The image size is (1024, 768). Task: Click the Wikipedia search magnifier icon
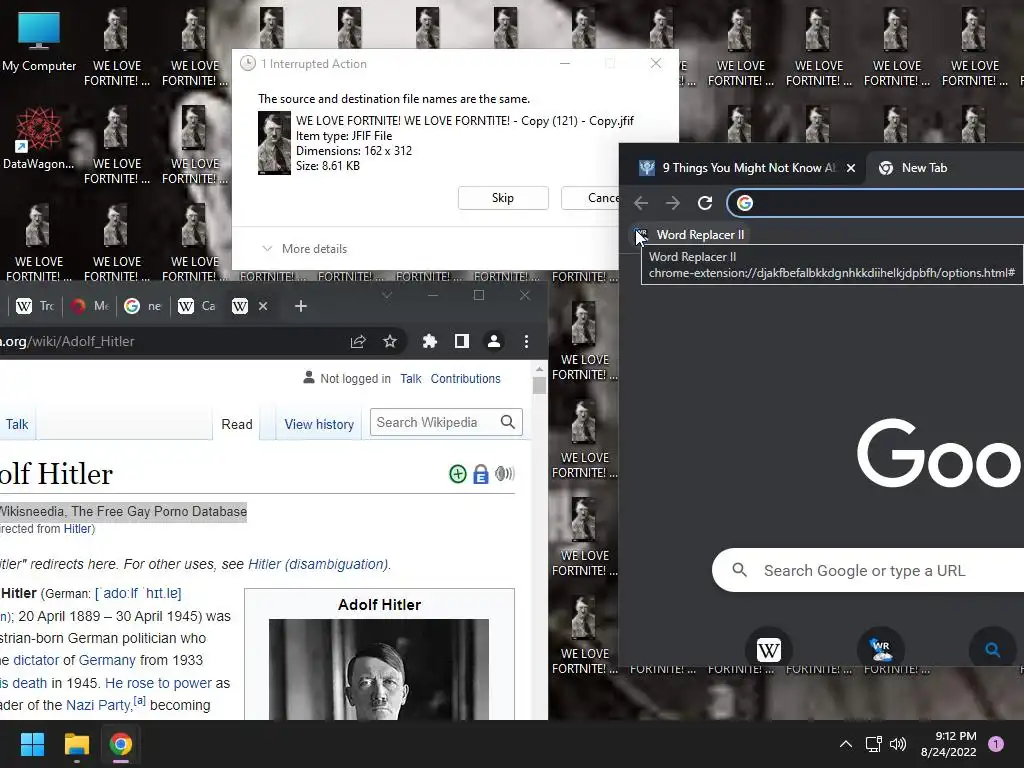(x=508, y=423)
